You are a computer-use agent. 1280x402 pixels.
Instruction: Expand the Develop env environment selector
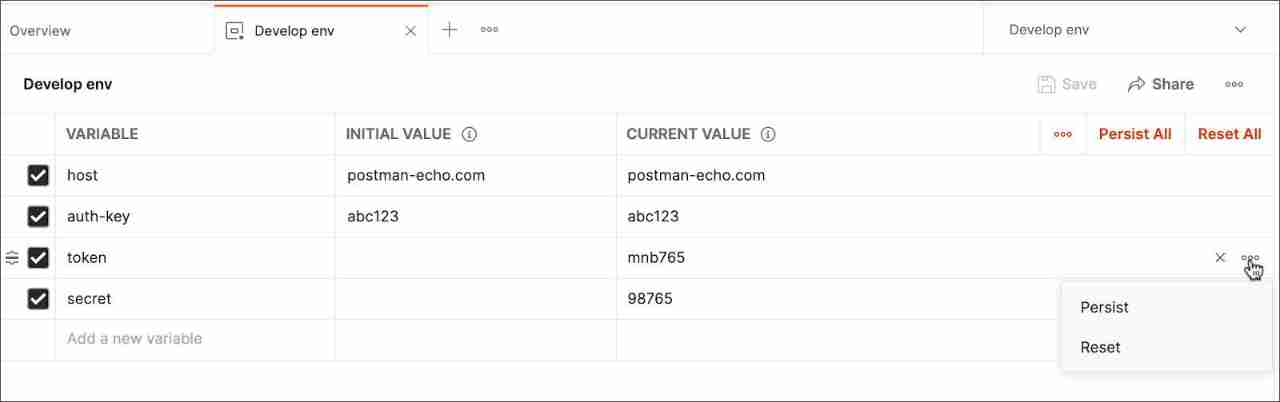[x=1240, y=30]
